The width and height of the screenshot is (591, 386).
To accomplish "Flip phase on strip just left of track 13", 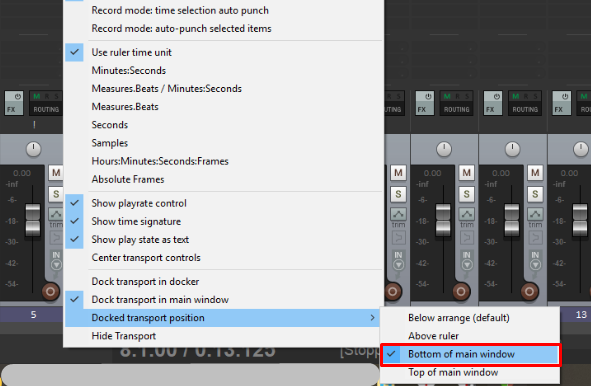I will 535,237.
